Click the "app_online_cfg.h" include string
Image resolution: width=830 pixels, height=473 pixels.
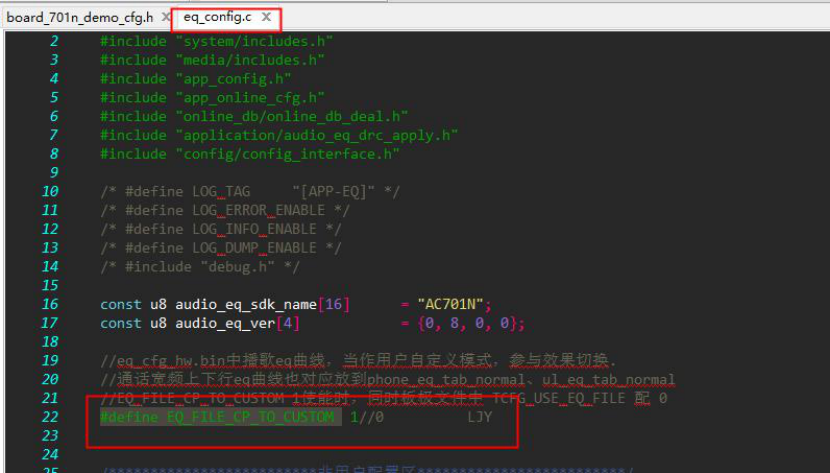click(x=250, y=97)
